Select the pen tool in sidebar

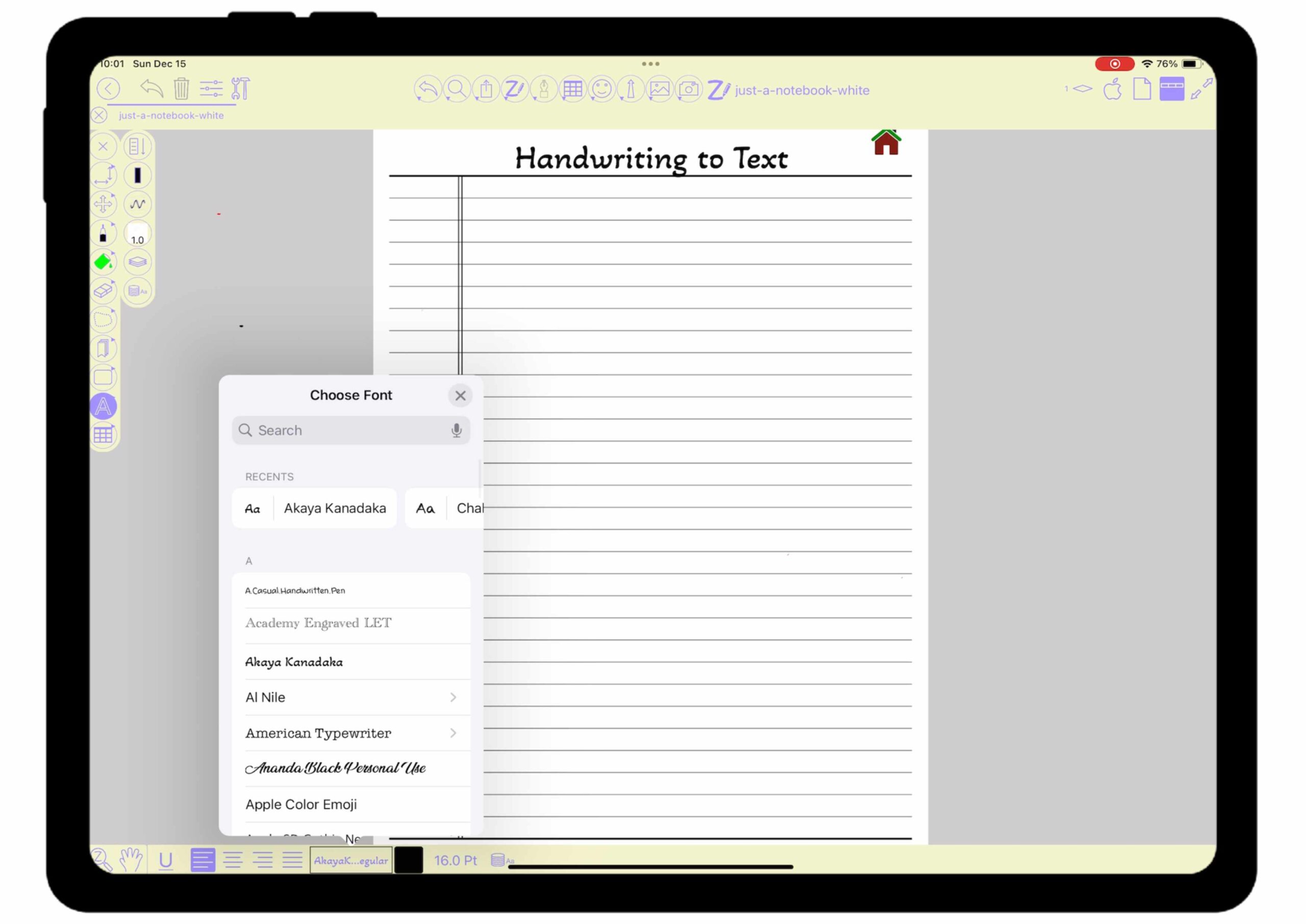point(103,233)
